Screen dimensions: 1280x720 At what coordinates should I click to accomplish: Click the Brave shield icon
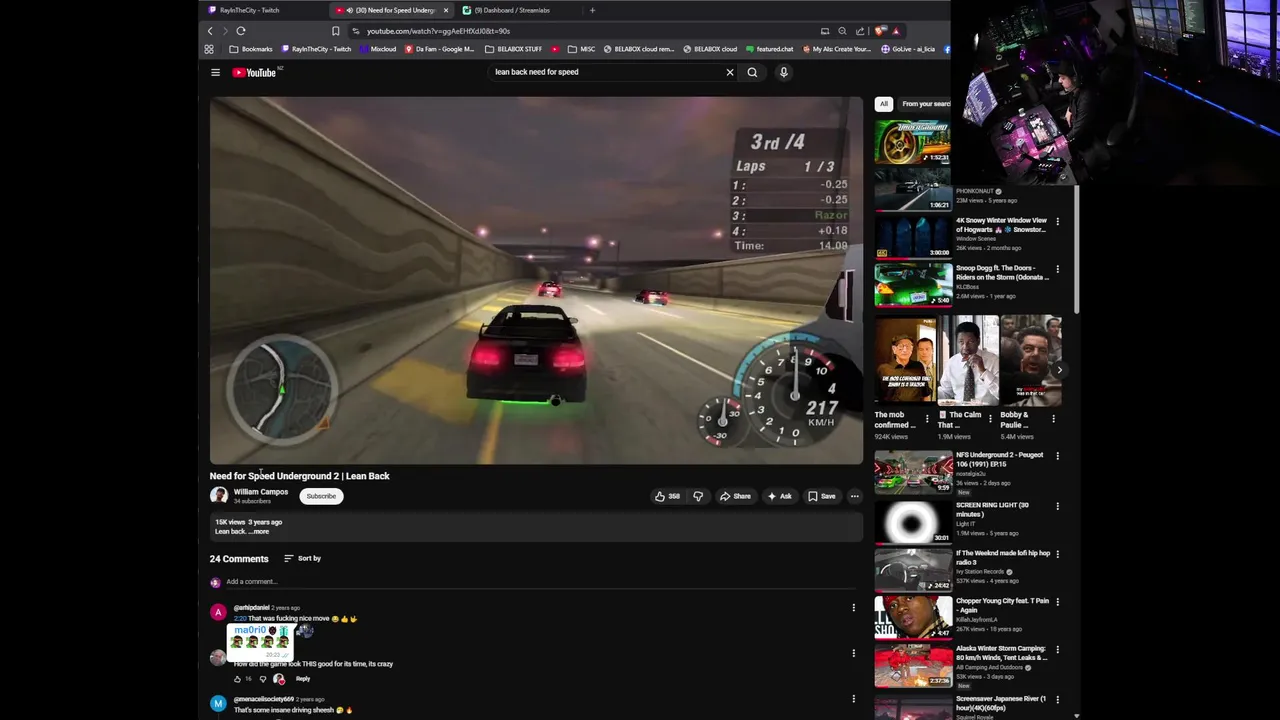point(880,31)
